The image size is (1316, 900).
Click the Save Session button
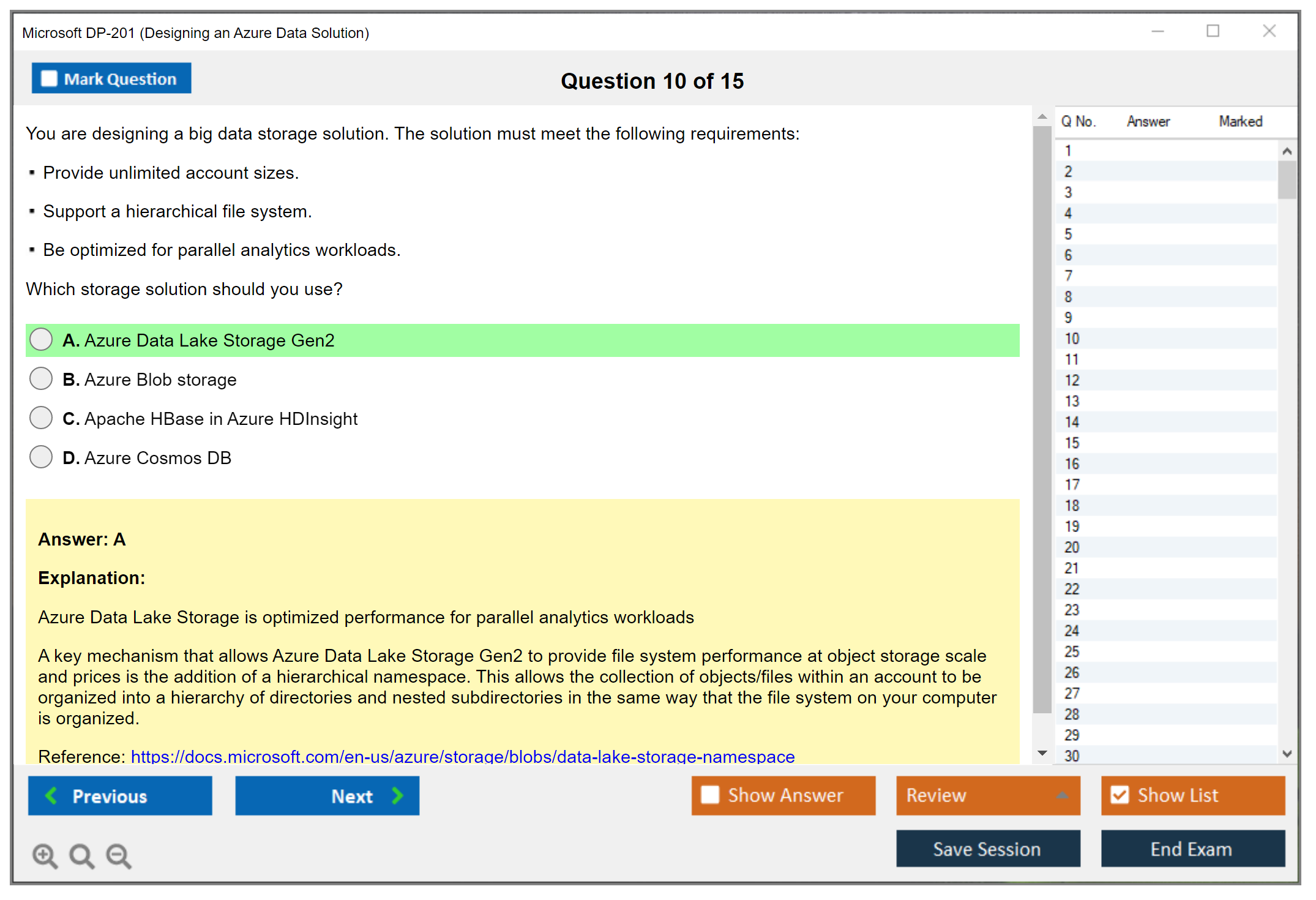pyautogui.click(x=987, y=849)
